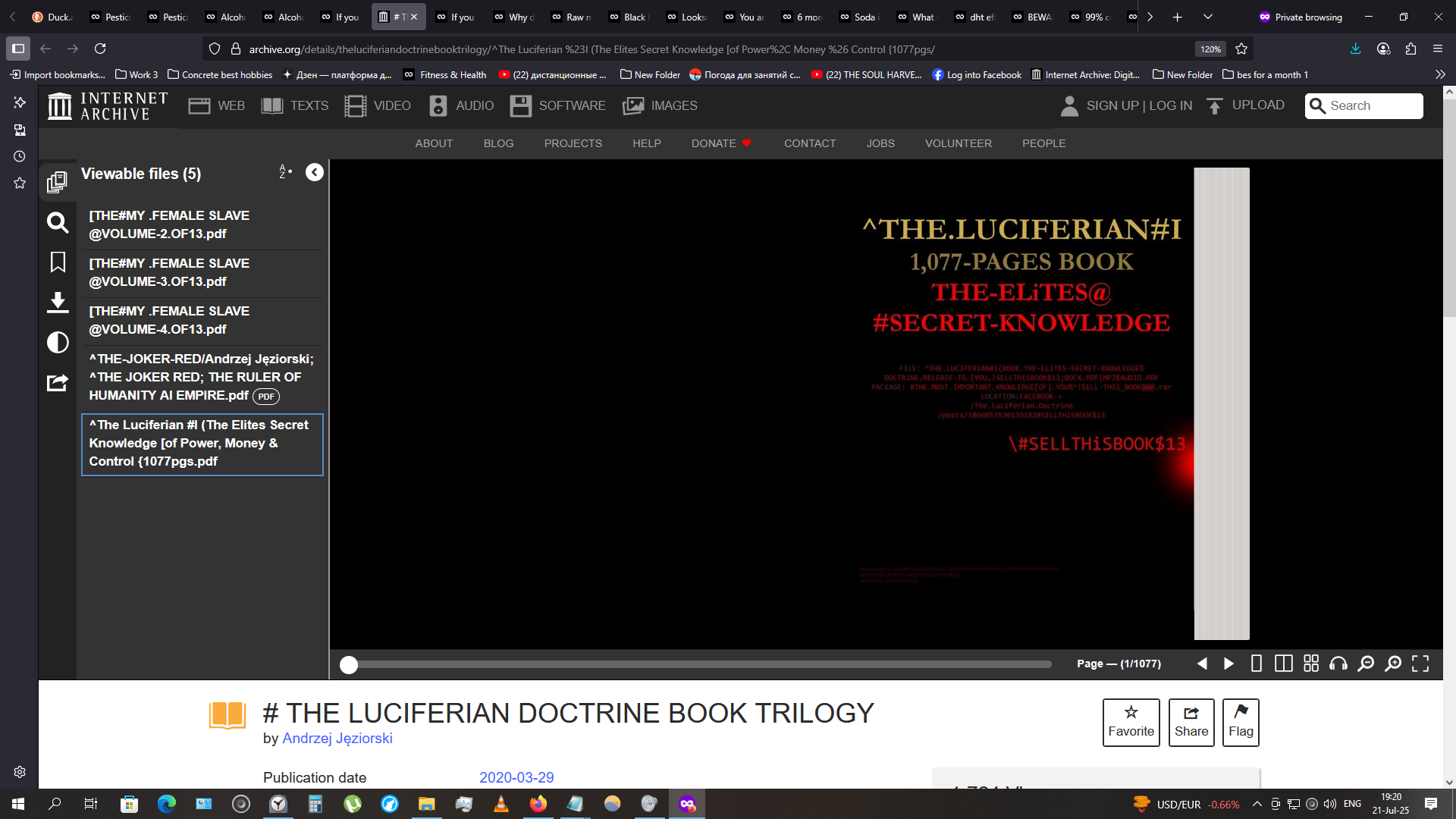This screenshot has width=1456, height=819.
Task: Click the UPLOAD button
Action: click(1245, 105)
